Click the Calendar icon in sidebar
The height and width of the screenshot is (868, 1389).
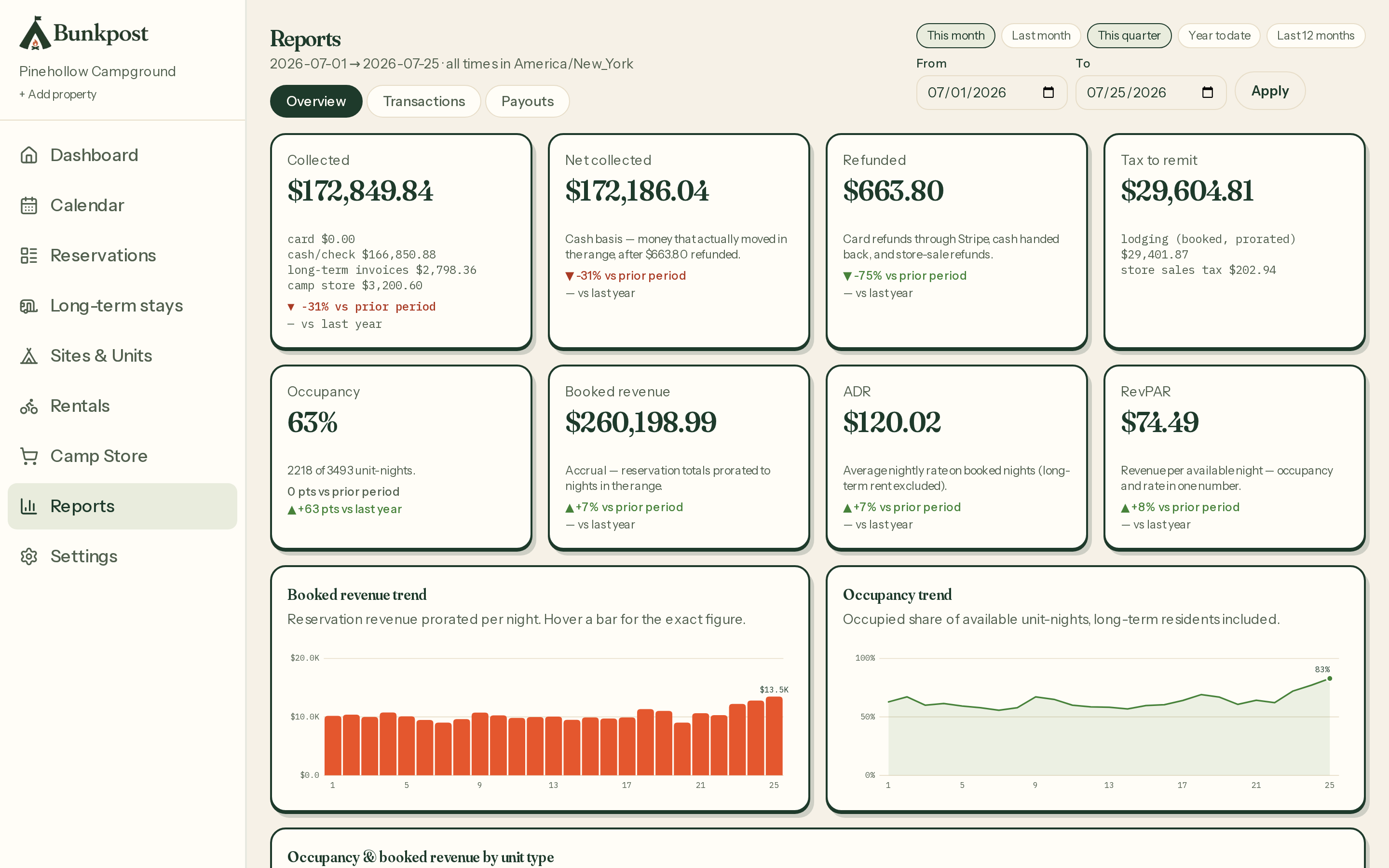click(29, 205)
